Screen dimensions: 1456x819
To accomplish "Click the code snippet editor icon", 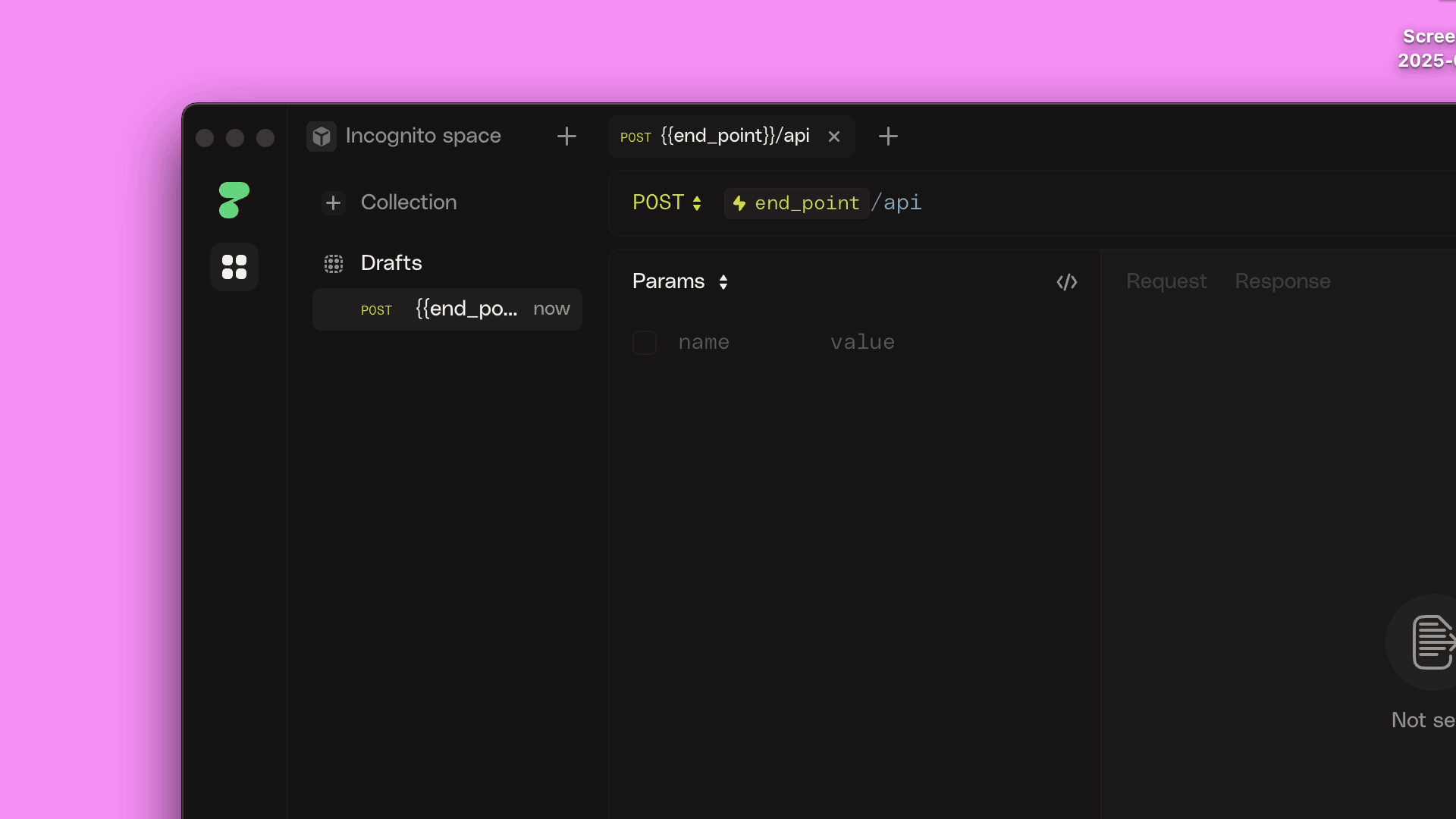I will tap(1067, 281).
